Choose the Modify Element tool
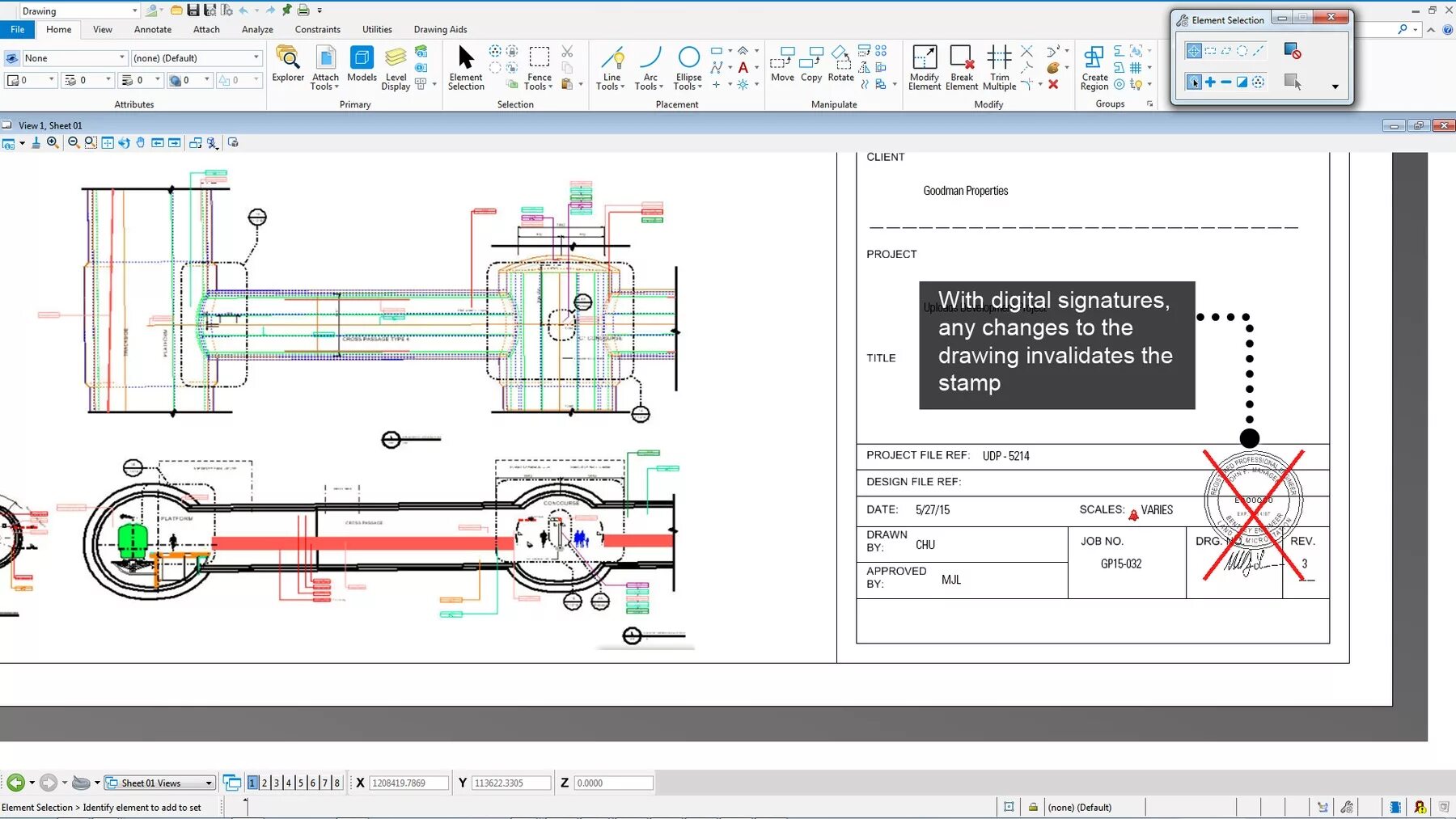 925,69
